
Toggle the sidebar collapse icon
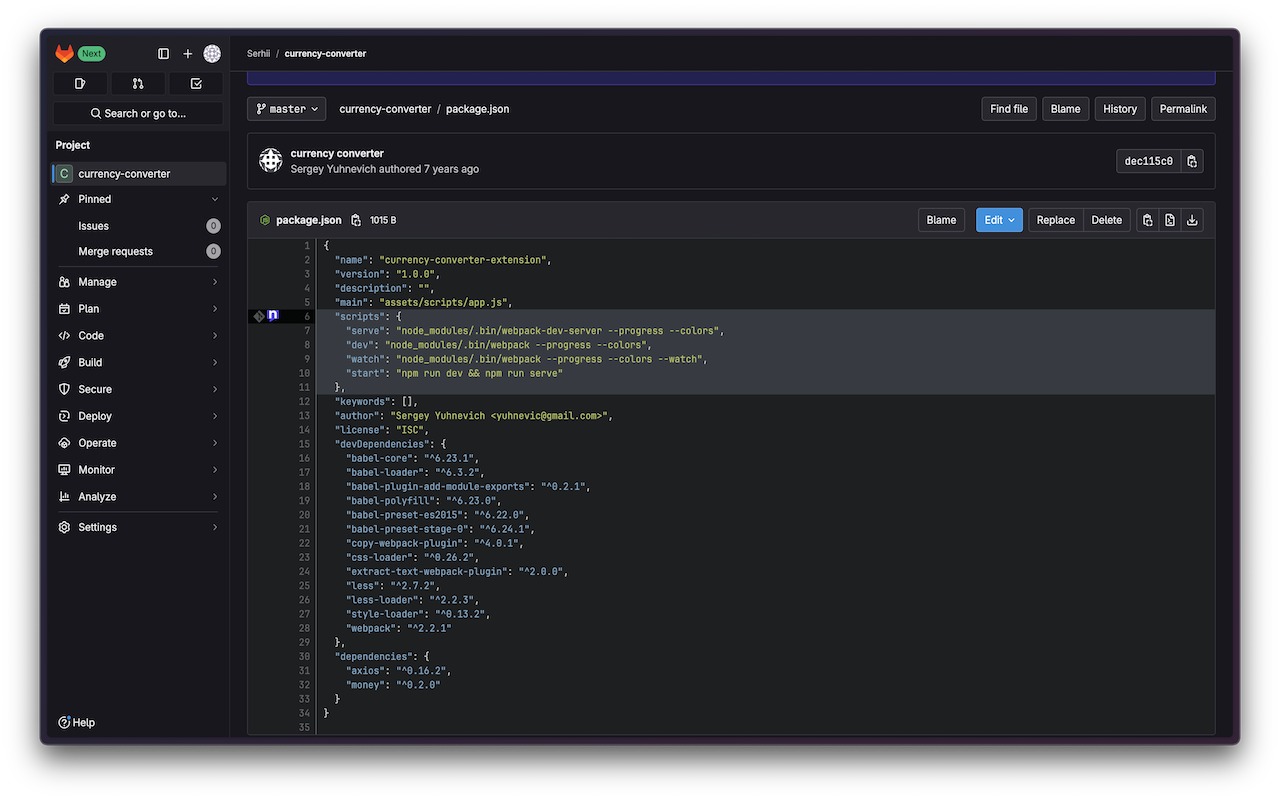(164, 54)
